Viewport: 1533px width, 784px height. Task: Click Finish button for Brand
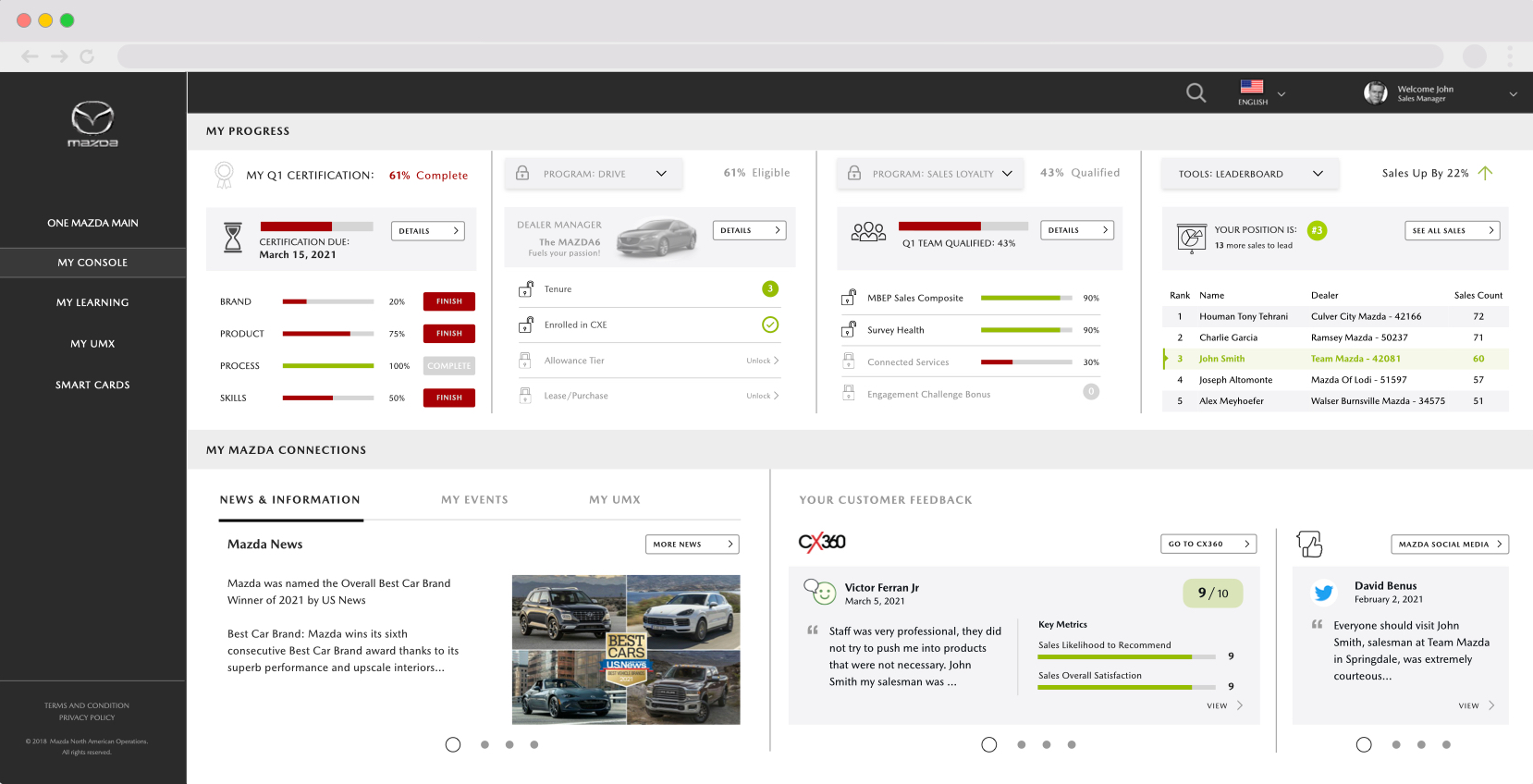pos(449,301)
